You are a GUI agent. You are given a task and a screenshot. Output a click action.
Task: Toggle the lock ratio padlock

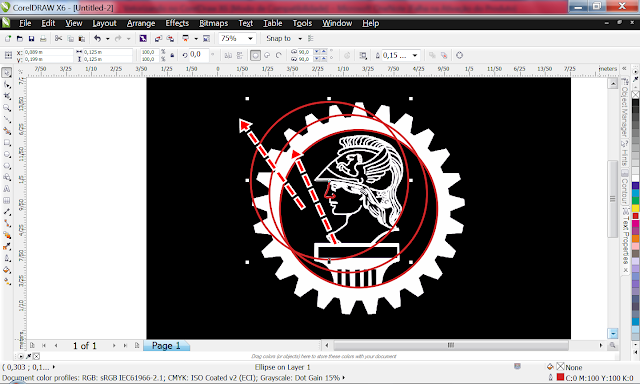pyautogui.click(x=172, y=55)
